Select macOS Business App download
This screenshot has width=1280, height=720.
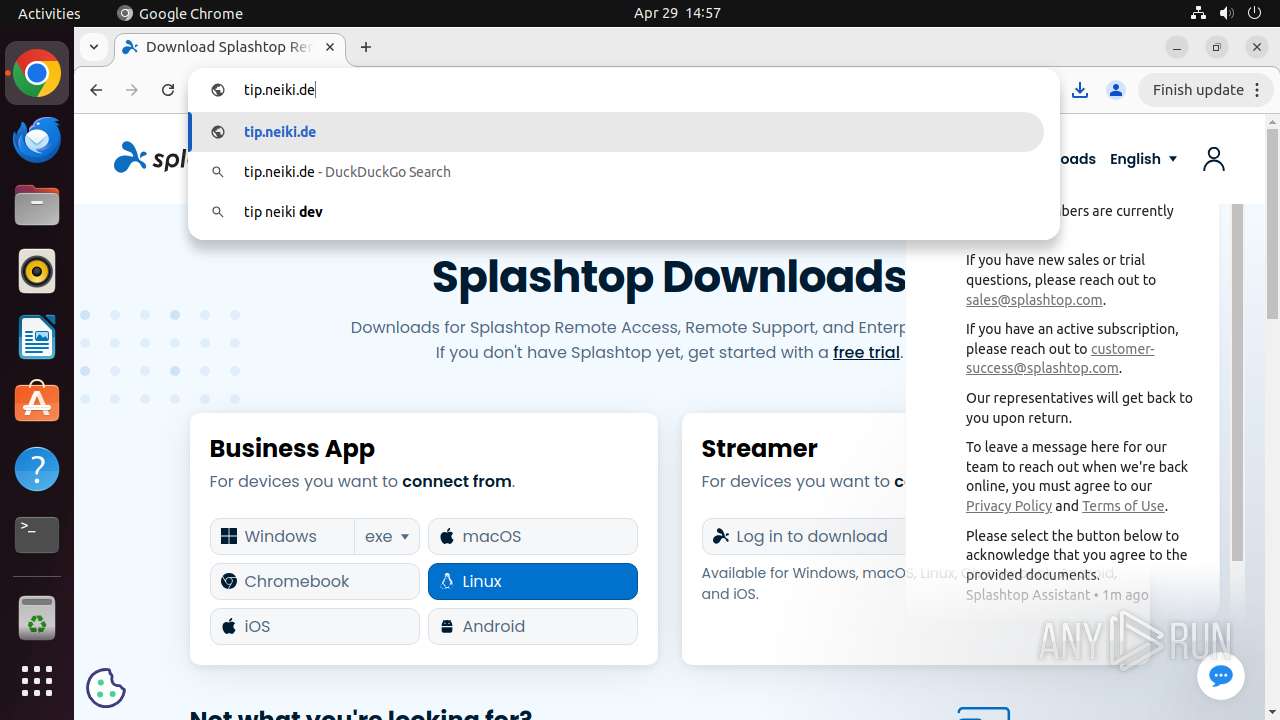533,536
